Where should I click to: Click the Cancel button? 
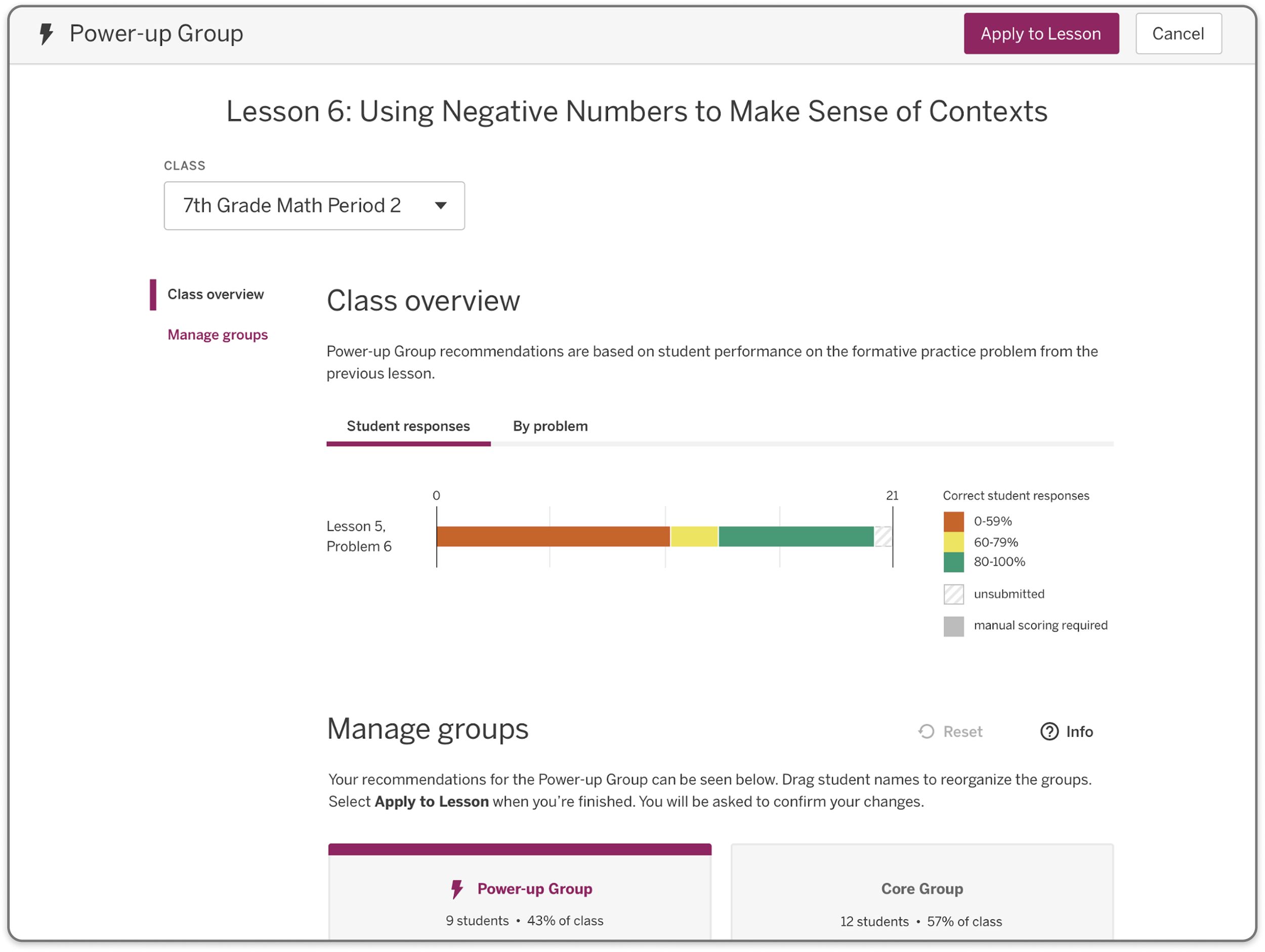[1178, 34]
